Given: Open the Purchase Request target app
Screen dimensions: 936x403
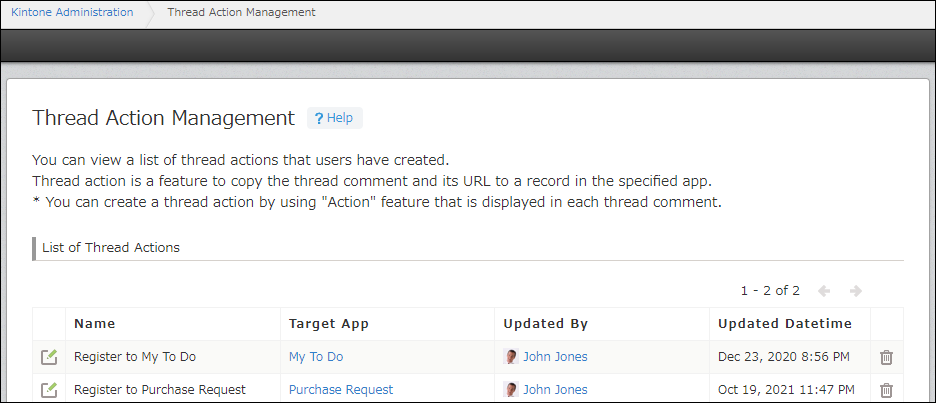Looking at the screenshot, I should [x=341, y=390].
